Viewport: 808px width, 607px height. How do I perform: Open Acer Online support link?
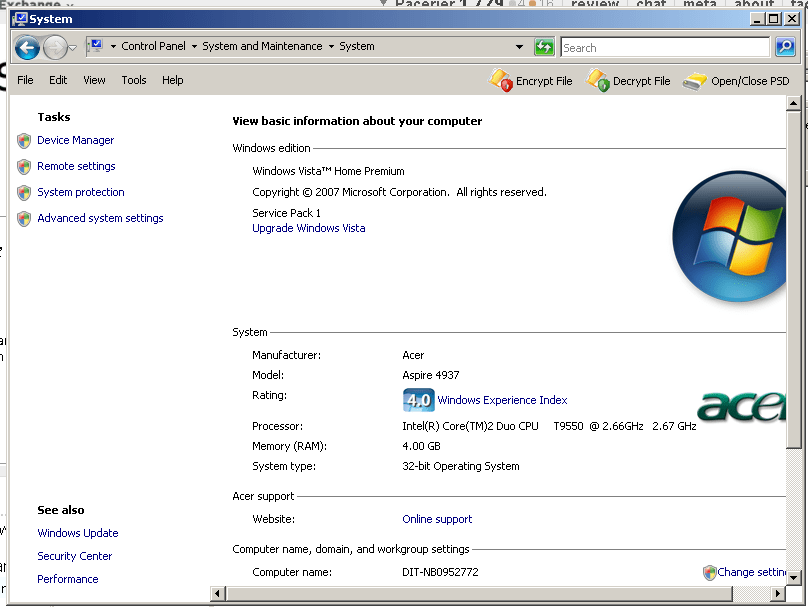pos(437,519)
